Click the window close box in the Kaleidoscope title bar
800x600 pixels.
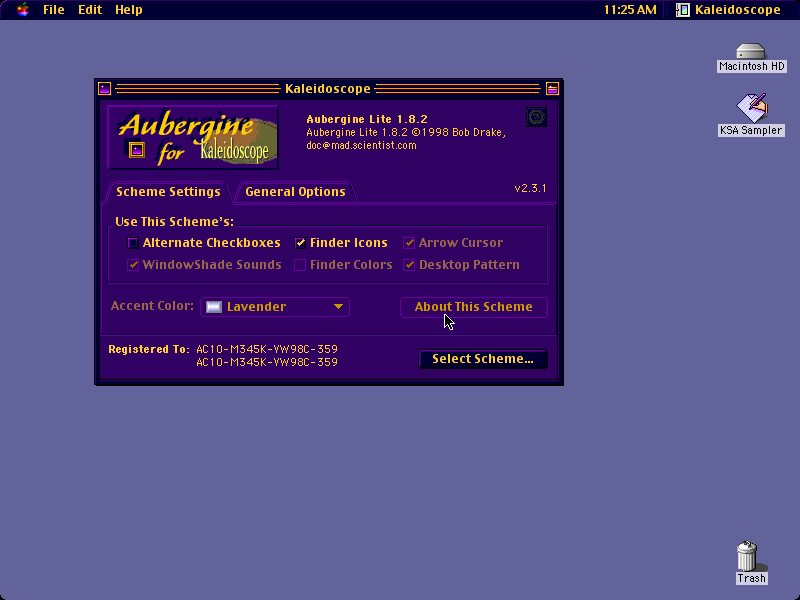click(105, 89)
